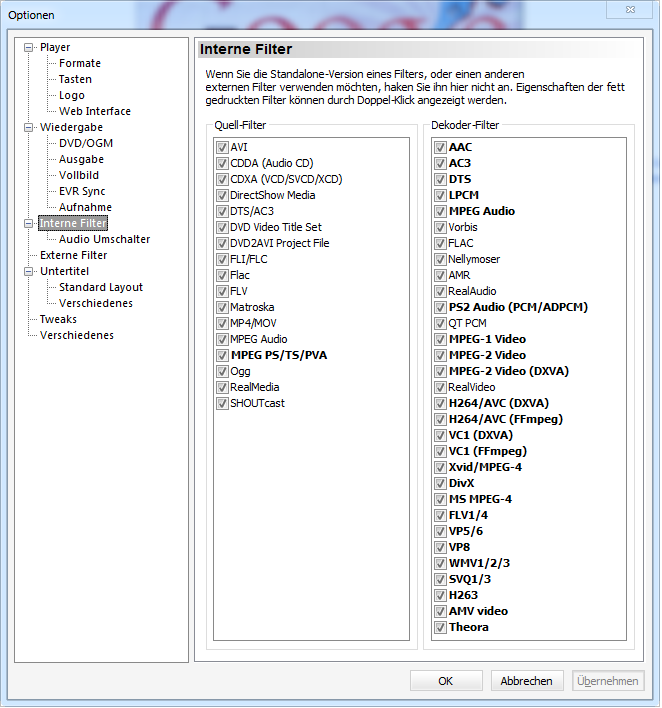
Task: Go to Vollbild settings
Action: (x=79, y=175)
